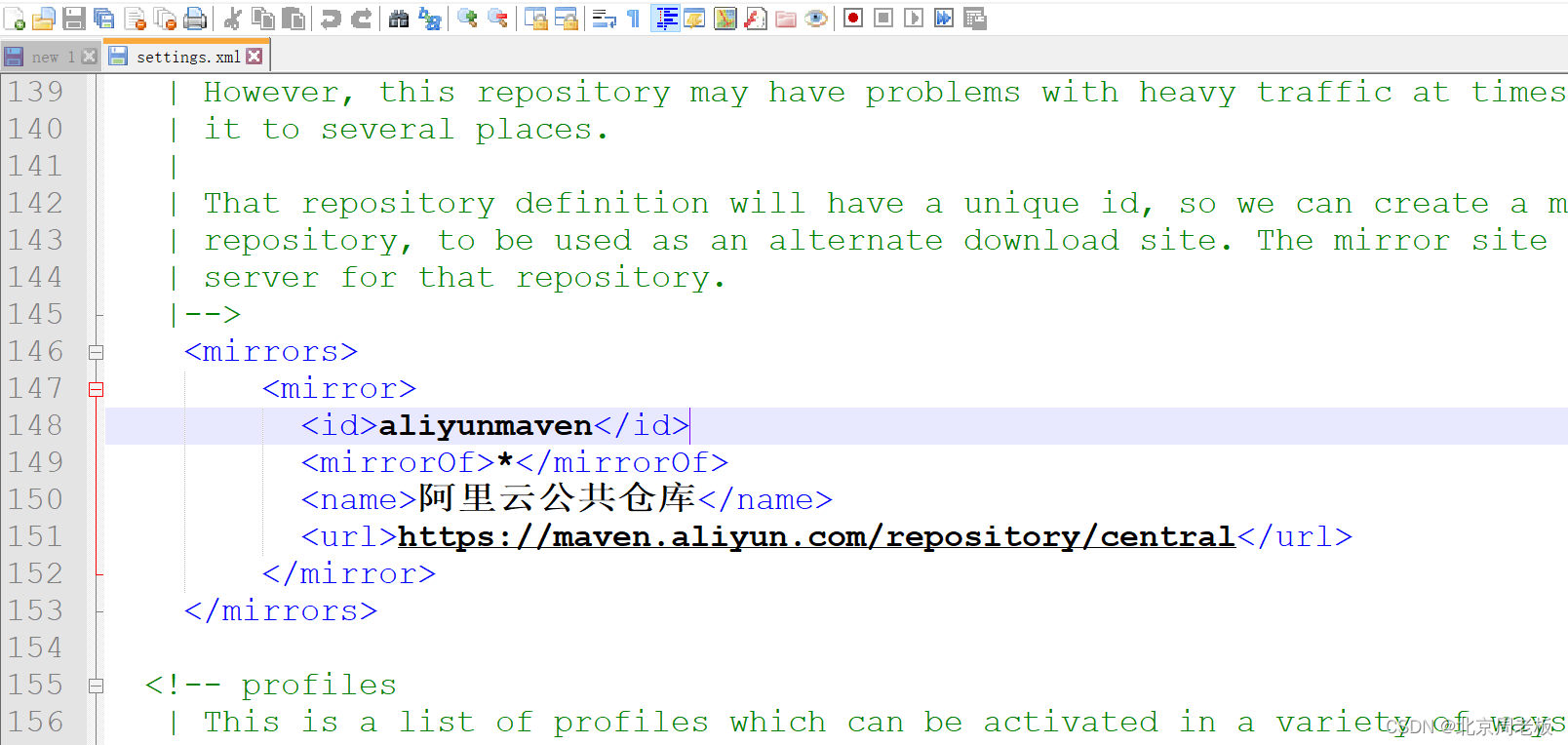Save the current recorded macro
The width and height of the screenshot is (1568, 745).
(974, 19)
